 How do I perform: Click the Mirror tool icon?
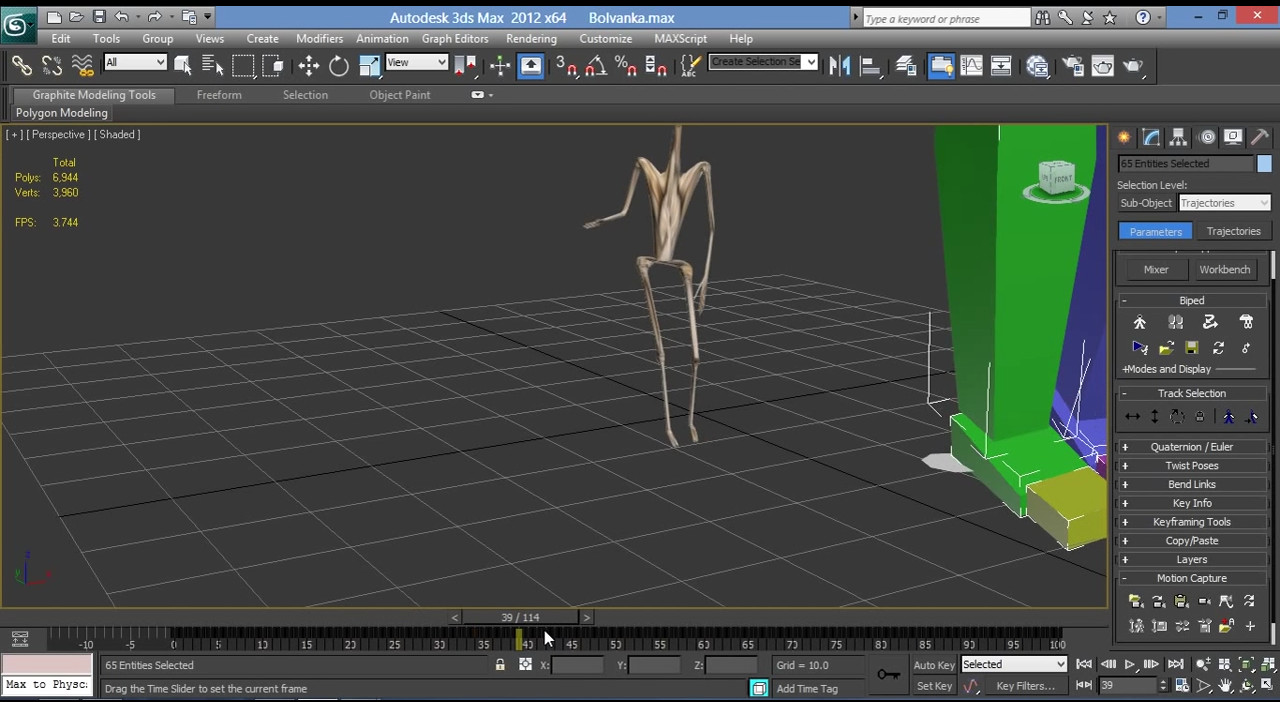840,66
